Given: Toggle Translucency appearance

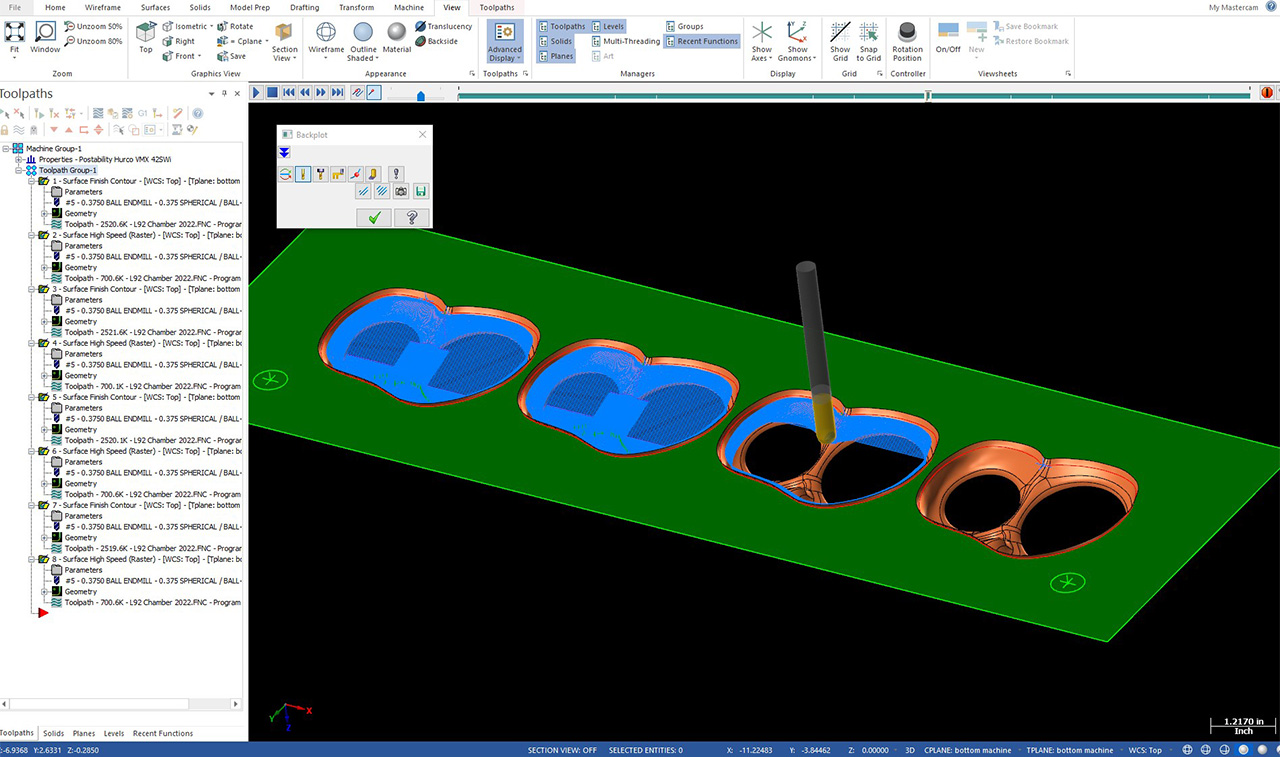Looking at the screenshot, I should [443, 26].
